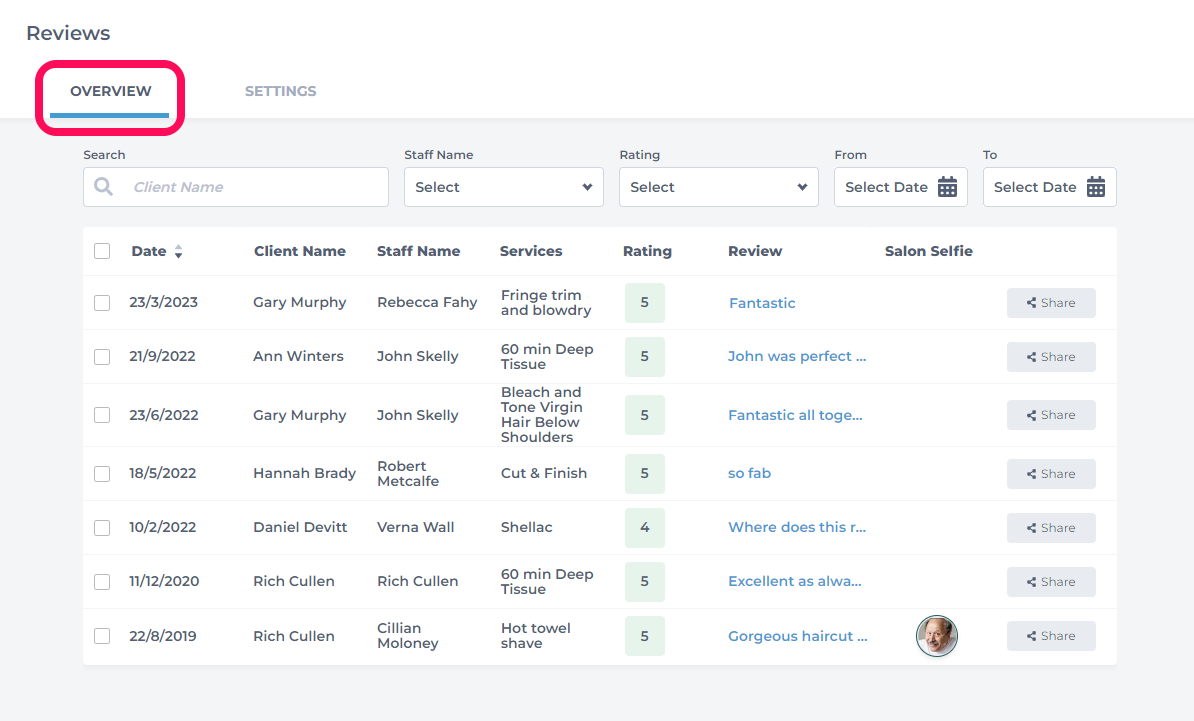Screen dimensions: 1194x721
Task: Click the Services column header
Action: (531, 251)
